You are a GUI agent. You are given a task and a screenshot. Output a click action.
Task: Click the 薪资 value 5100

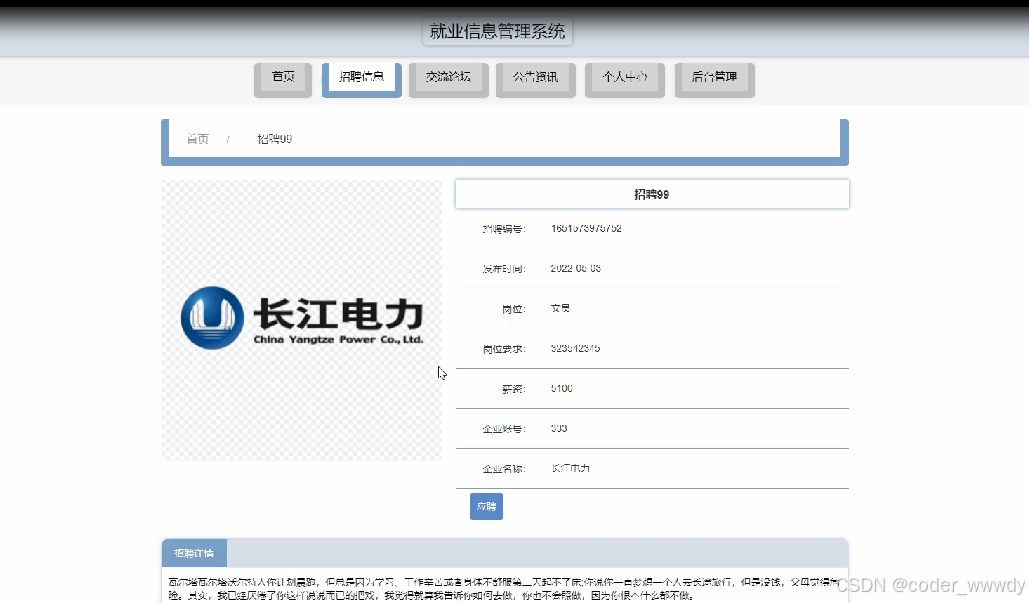tap(562, 388)
